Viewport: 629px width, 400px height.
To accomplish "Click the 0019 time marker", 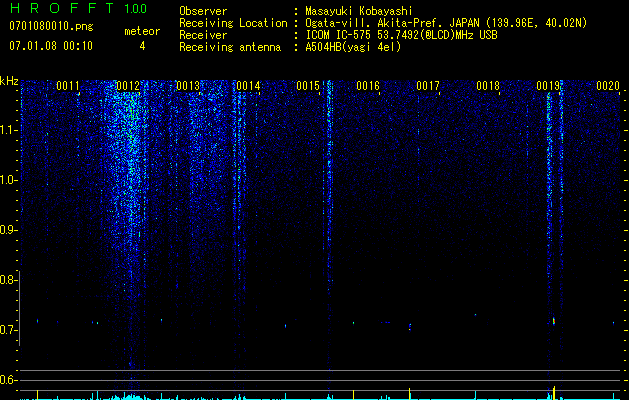I will [548, 86].
